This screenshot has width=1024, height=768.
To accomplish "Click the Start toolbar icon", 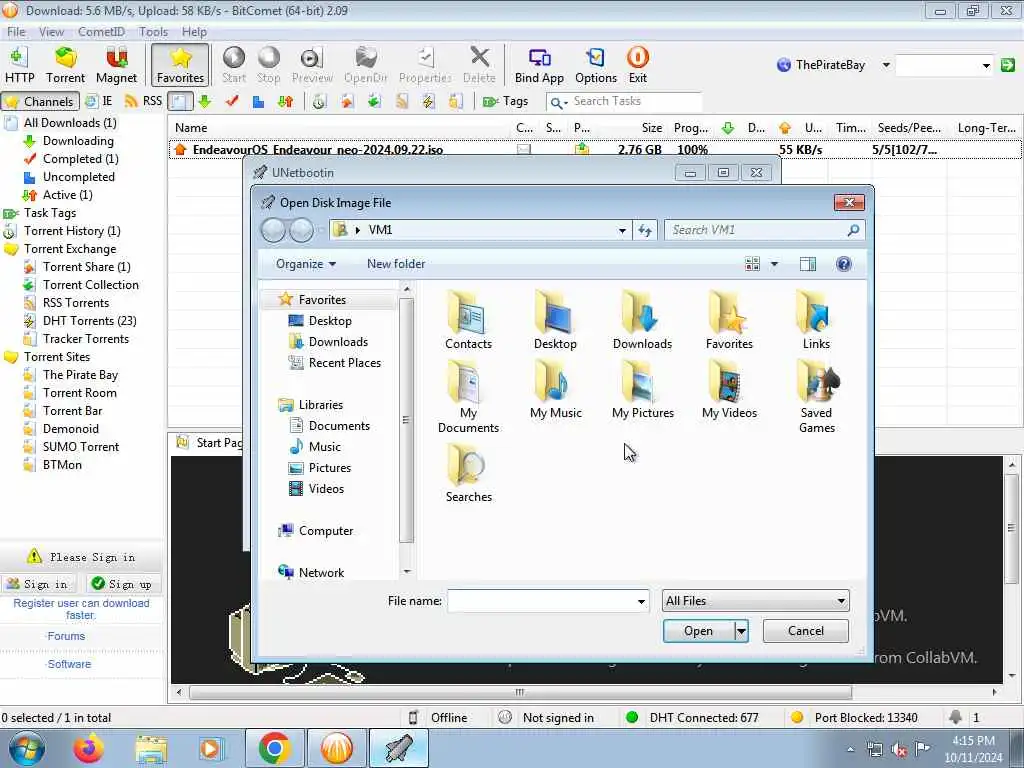I will [234, 65].
